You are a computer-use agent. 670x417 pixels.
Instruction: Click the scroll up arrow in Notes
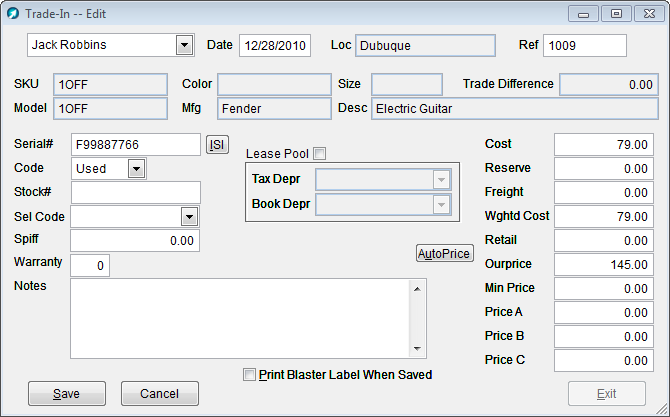point(417,289)
